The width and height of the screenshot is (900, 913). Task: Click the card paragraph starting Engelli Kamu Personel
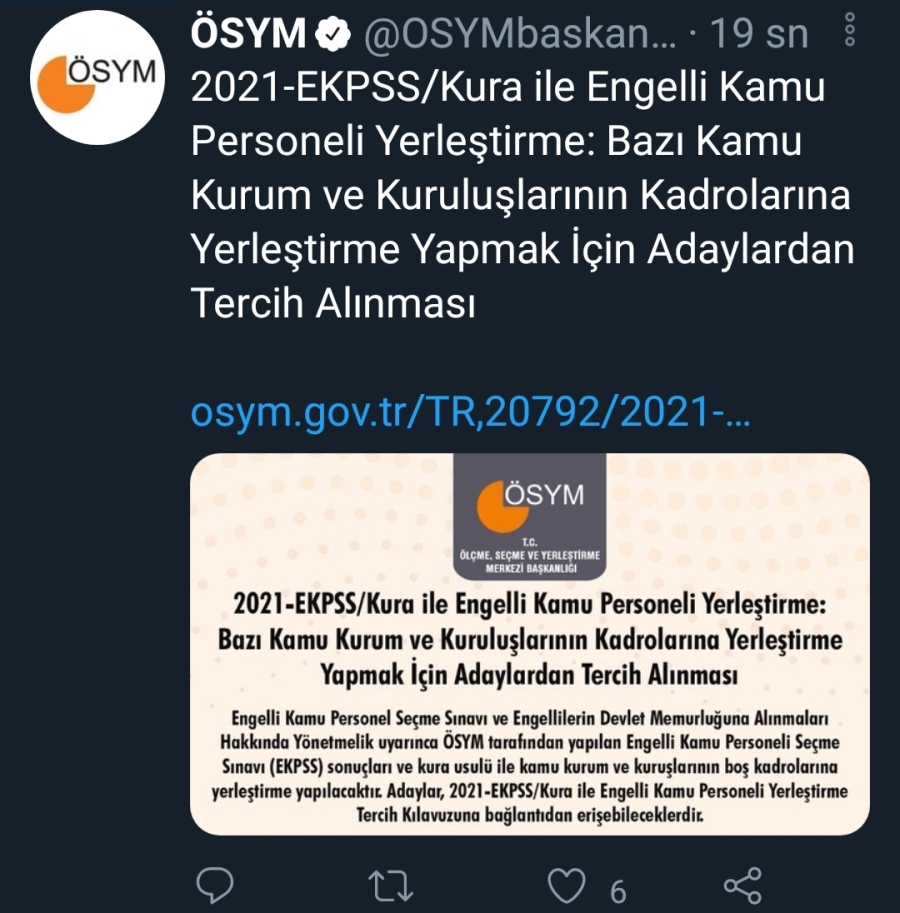530,766
